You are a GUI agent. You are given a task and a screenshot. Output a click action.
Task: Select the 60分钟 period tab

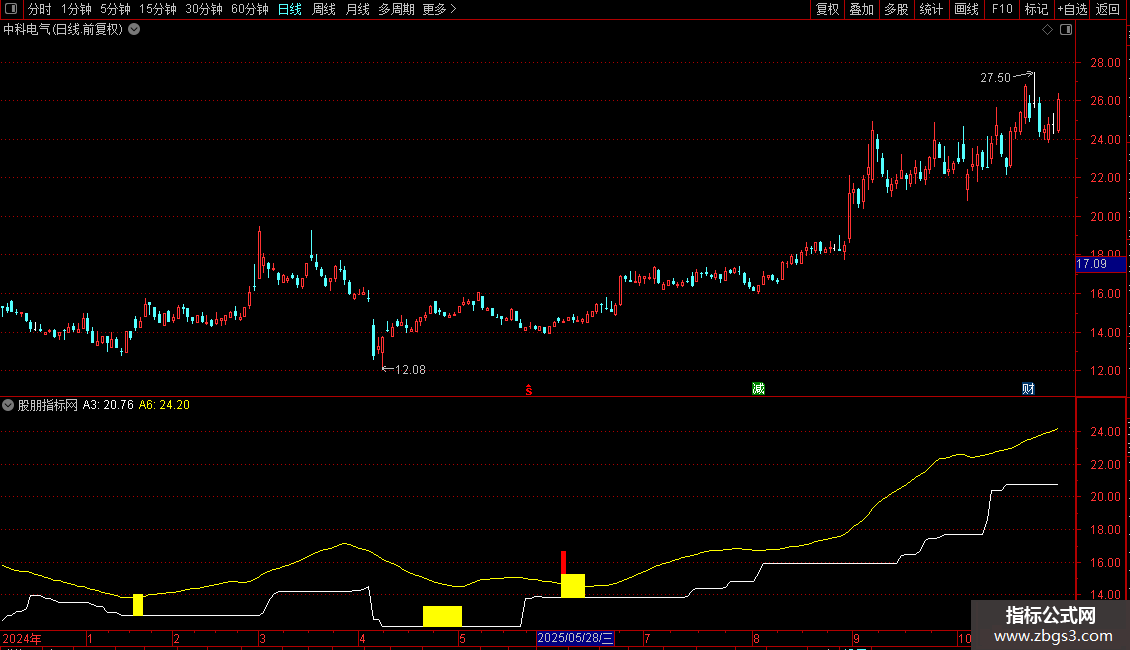(x=249, y=9)
